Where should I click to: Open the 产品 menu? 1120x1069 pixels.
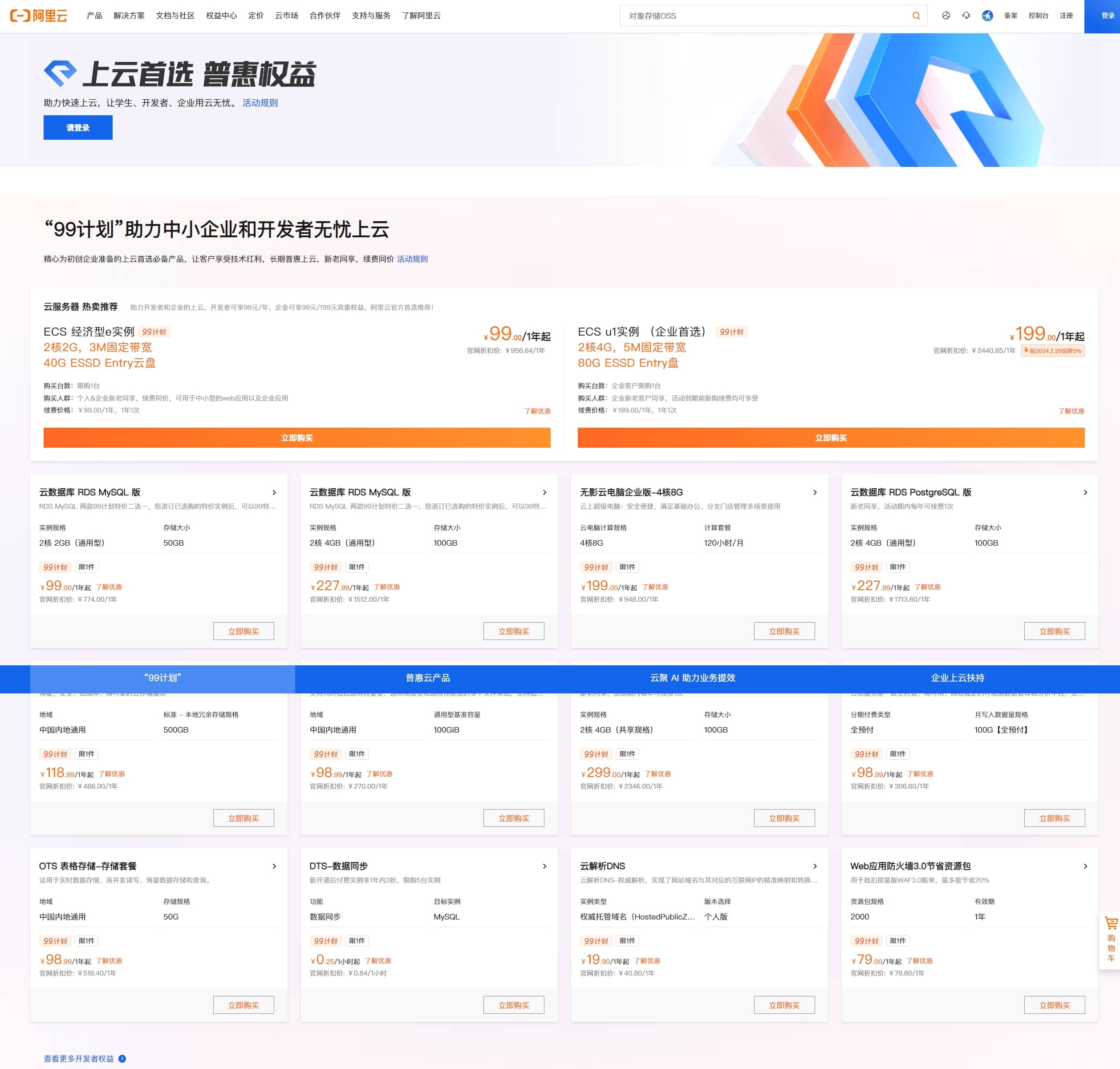tap(95, 16)
